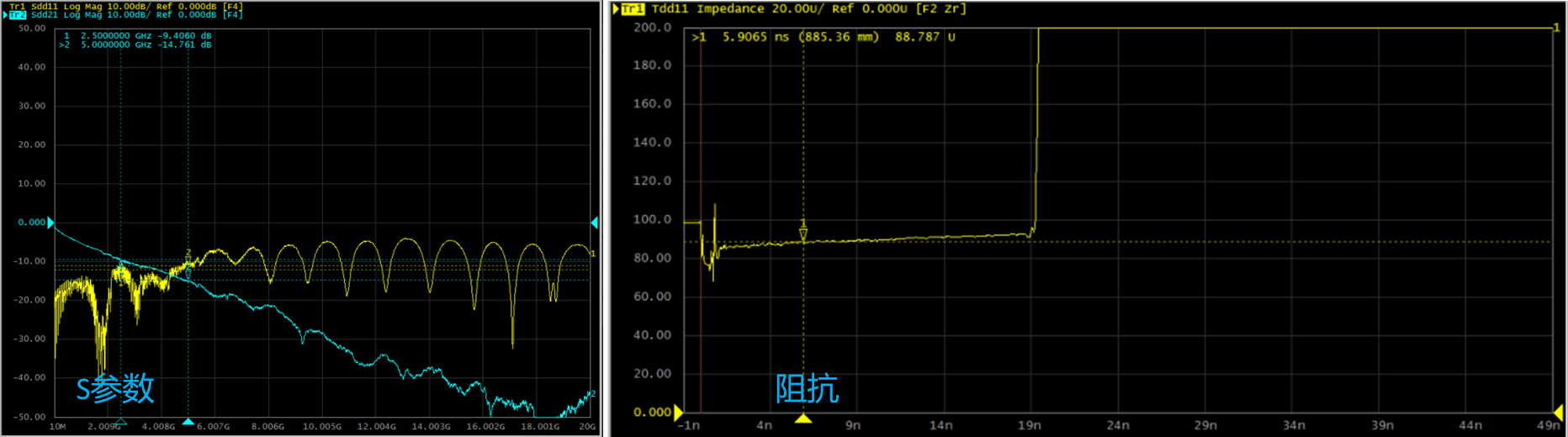Click right-side yellow reference arrow on impedance plot
Image resolution: width=1568 pixels, height=437 pixels.
1558,413
